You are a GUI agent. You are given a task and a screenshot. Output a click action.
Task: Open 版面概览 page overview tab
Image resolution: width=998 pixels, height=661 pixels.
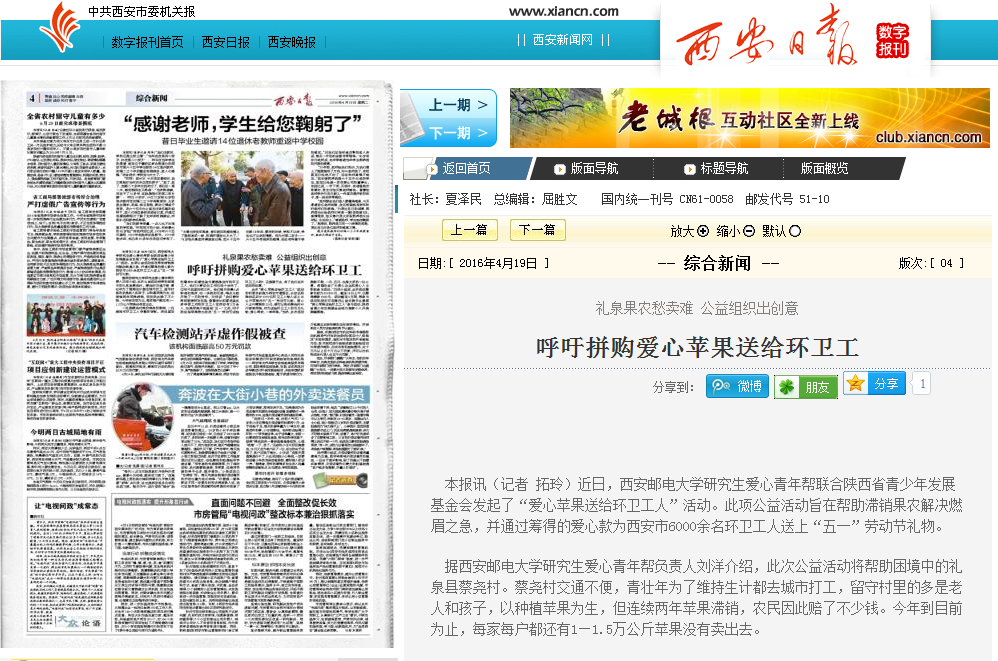click(824, 169)
